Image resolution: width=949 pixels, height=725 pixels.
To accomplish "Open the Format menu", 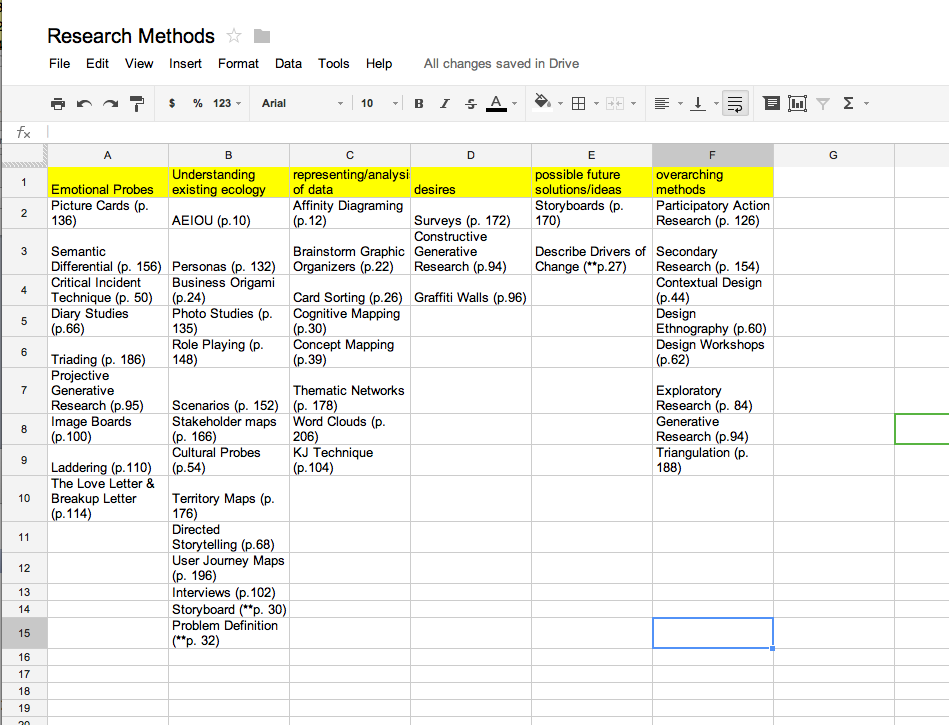I will tap(238, 63).
